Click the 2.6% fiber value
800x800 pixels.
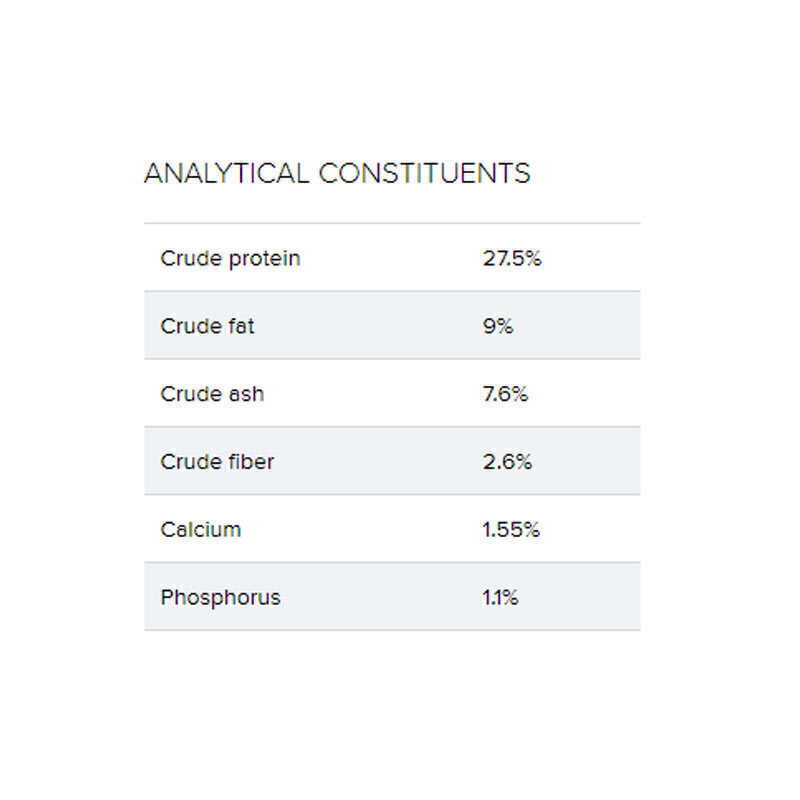point(507,462)
